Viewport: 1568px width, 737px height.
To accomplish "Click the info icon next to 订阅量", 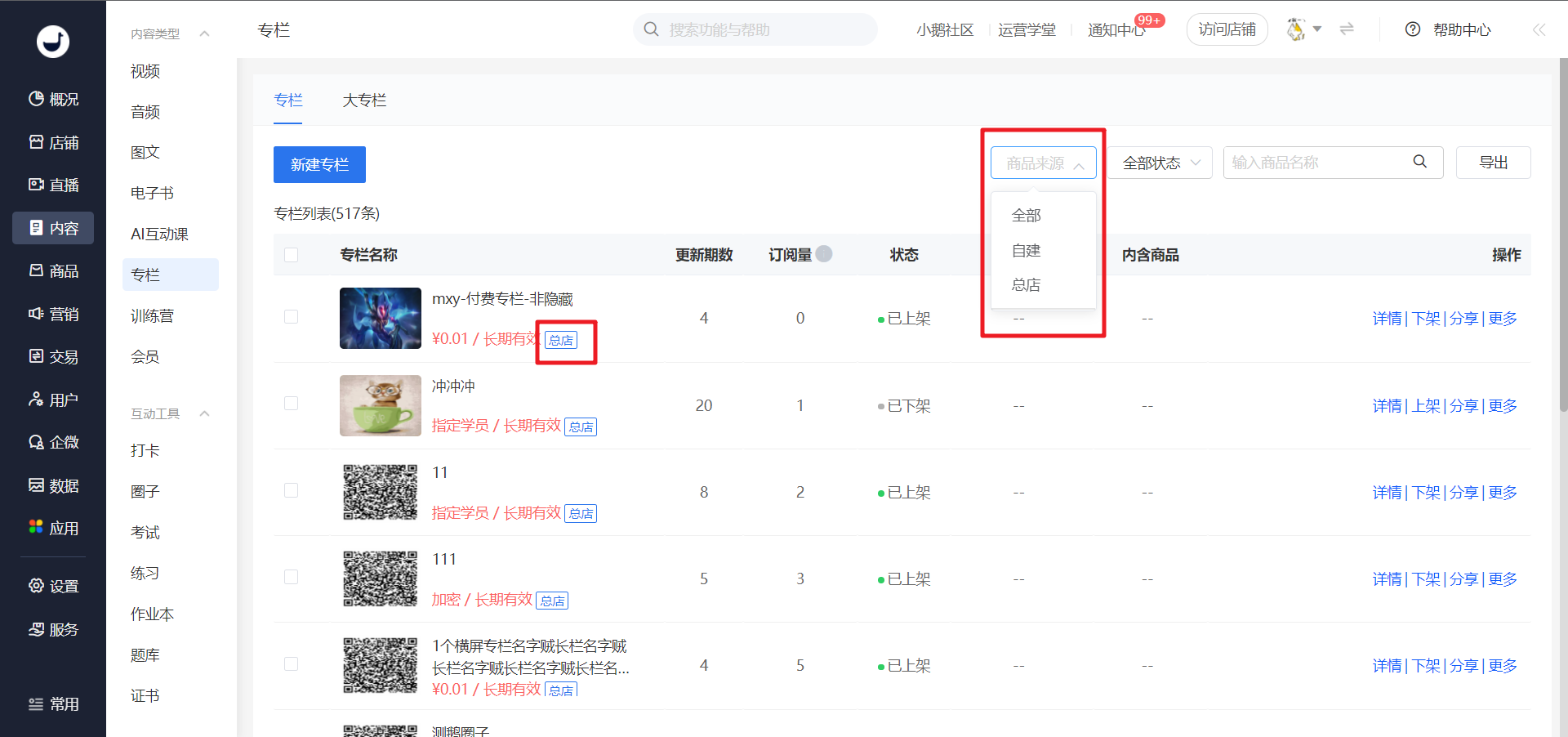I will tap(824, 254).
